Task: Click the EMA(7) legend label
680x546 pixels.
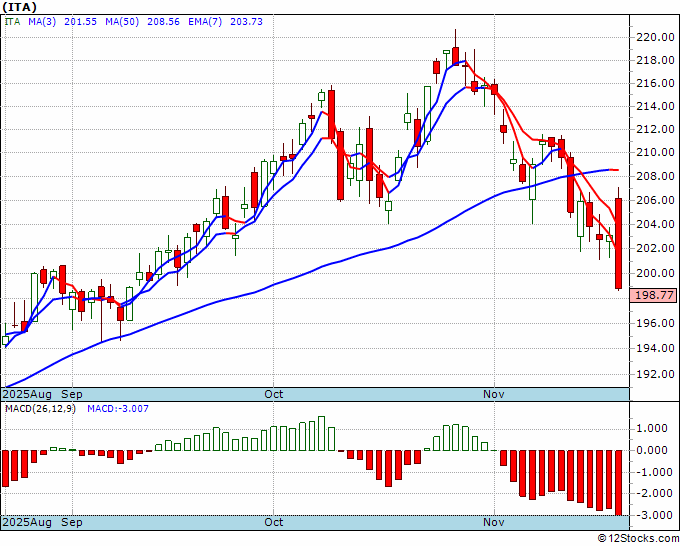Action: [205, 22]
